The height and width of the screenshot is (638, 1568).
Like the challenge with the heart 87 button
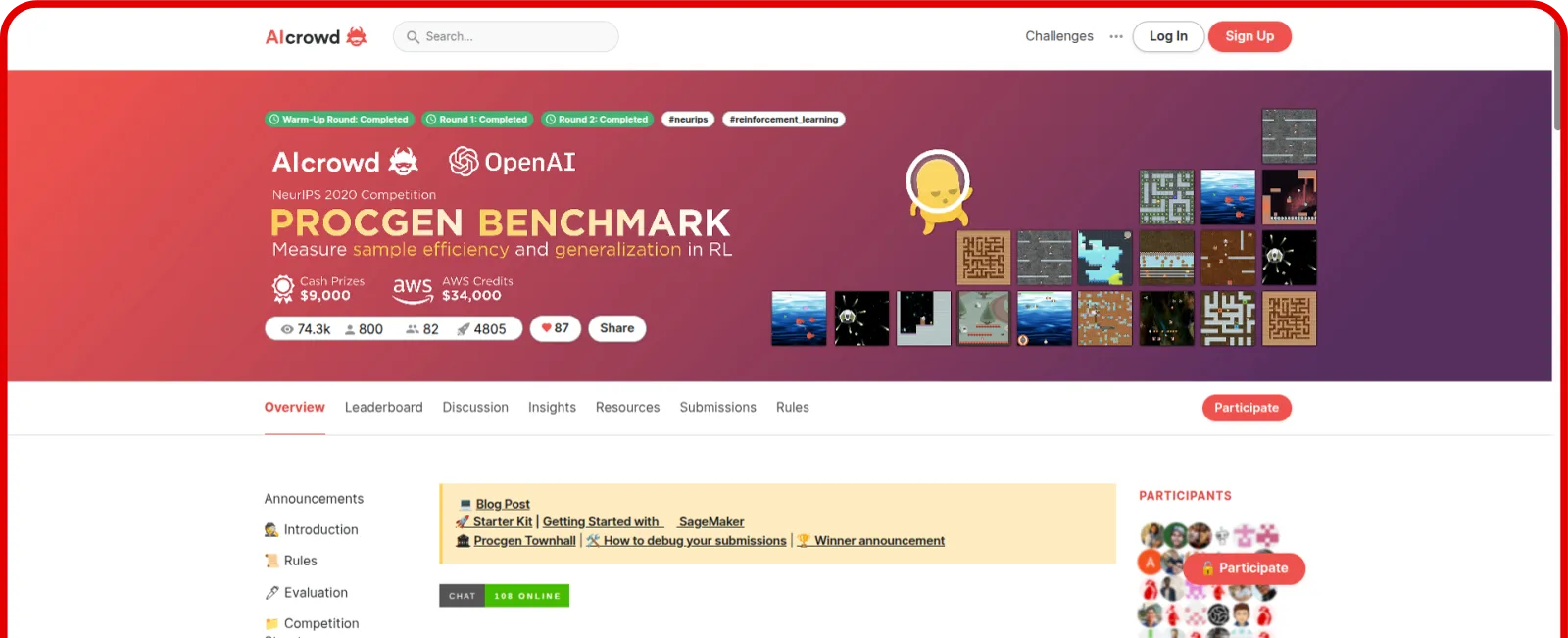point(556,328)
